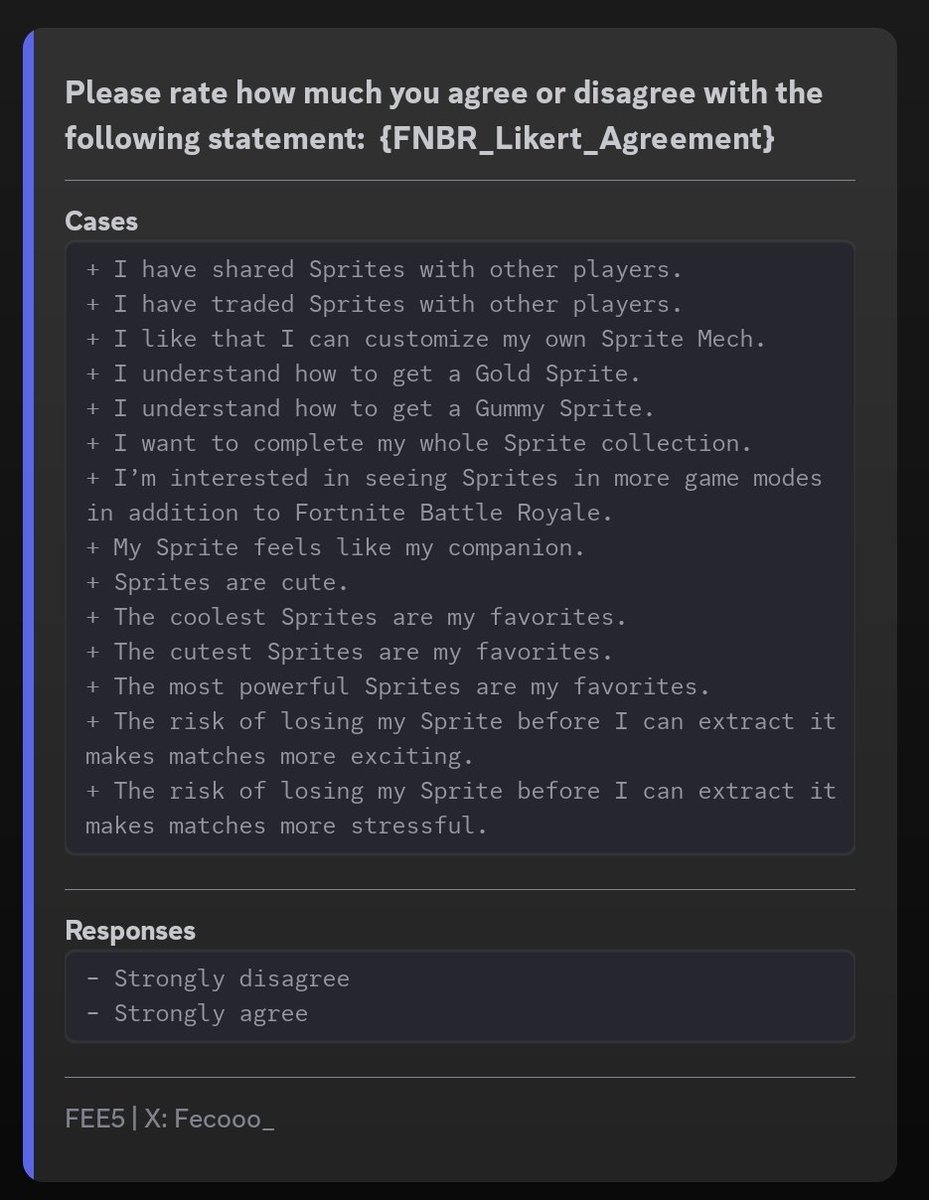Click 'The most powerful Sprites are my favorites'

[x=398, y=687]
